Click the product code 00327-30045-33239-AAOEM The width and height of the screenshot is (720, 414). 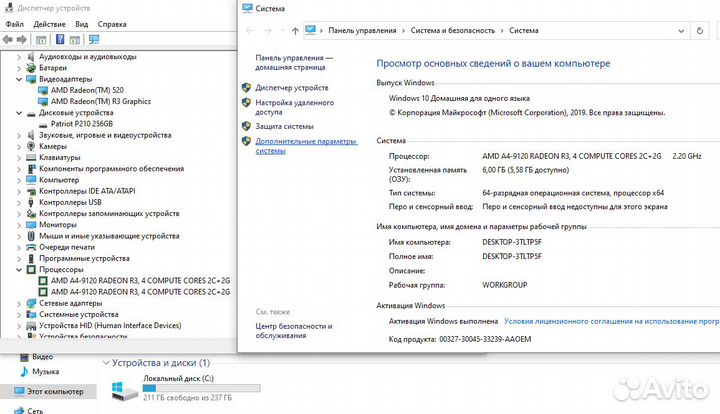485,339
